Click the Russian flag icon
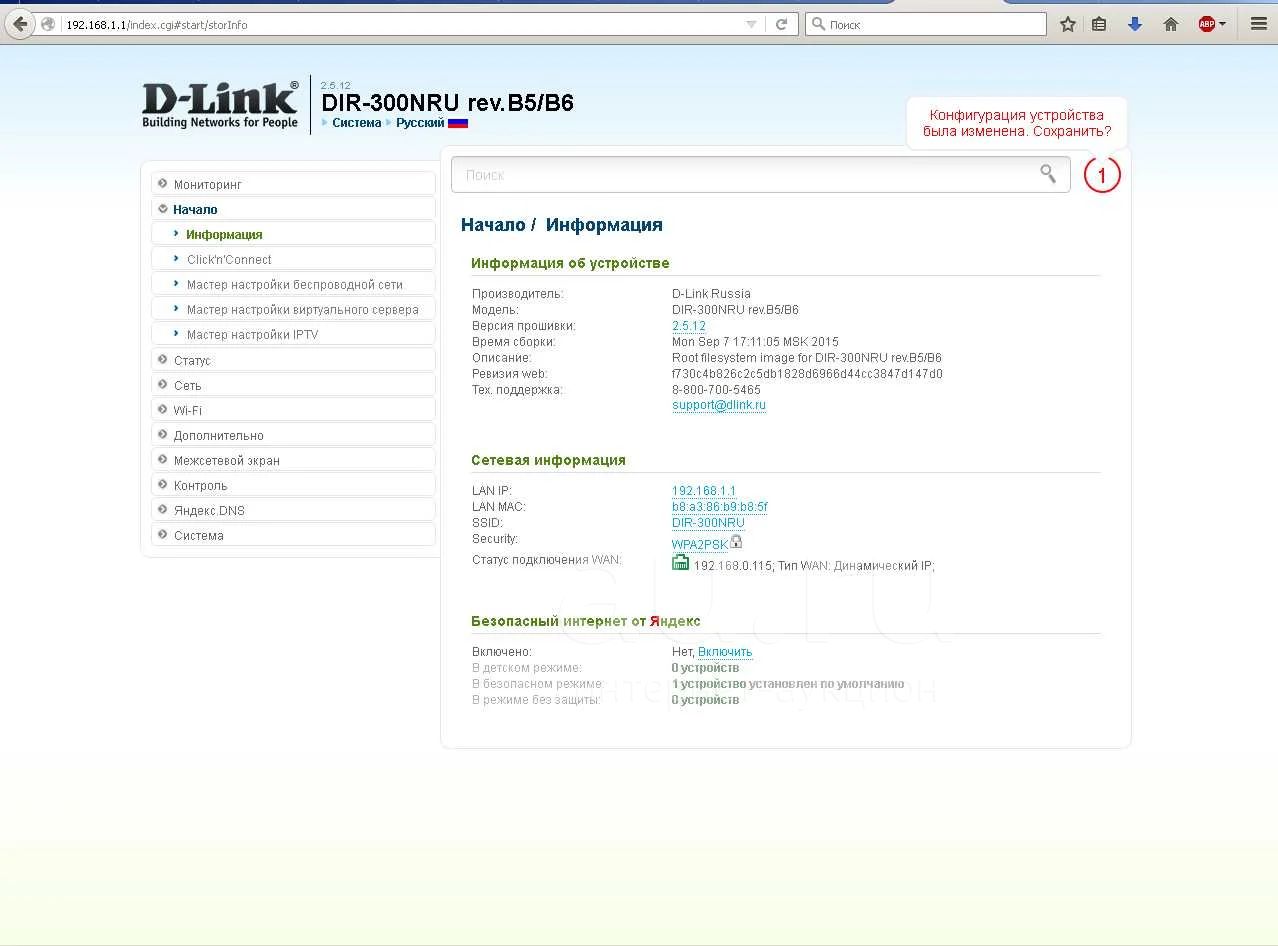1278x946 pixels. [458, 123]
